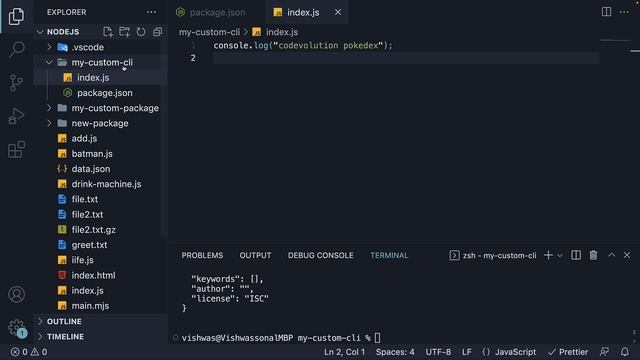Click the editor minimap
Image resolution: width=640 pixels, height=360 pixels.
(616, 41)
